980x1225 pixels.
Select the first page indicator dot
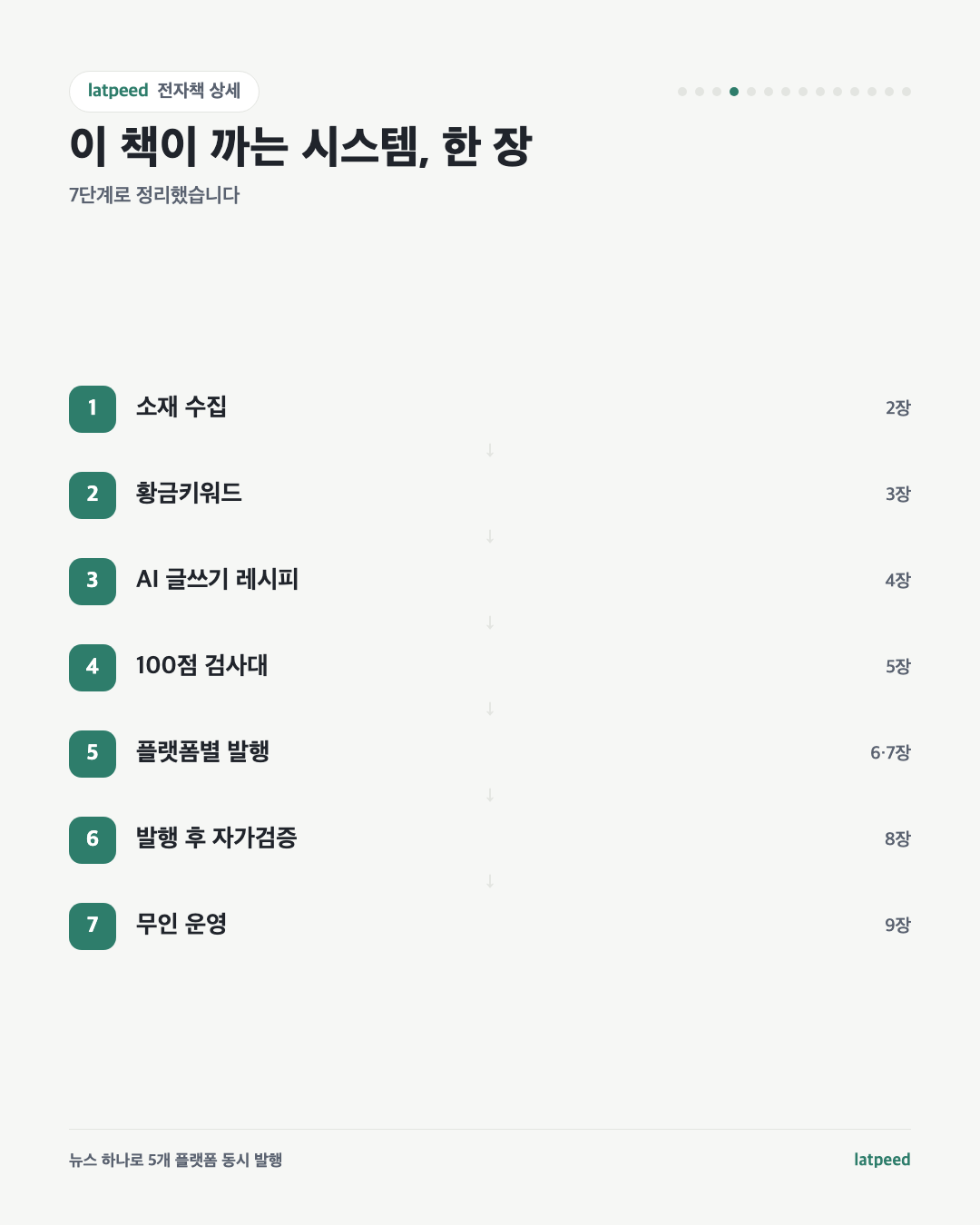click(682, 92)
